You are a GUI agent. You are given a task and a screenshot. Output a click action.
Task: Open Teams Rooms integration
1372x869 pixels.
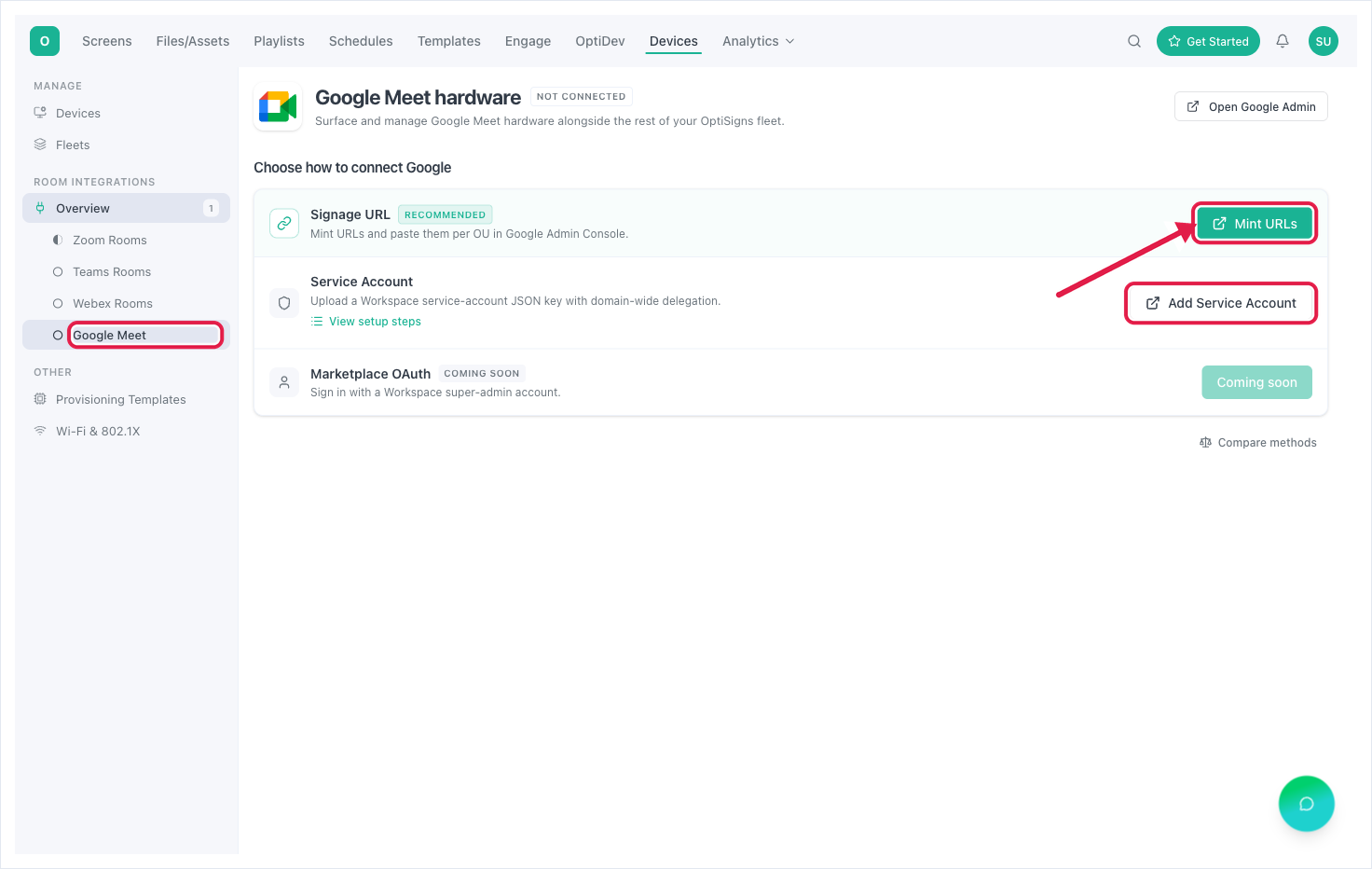126,271
